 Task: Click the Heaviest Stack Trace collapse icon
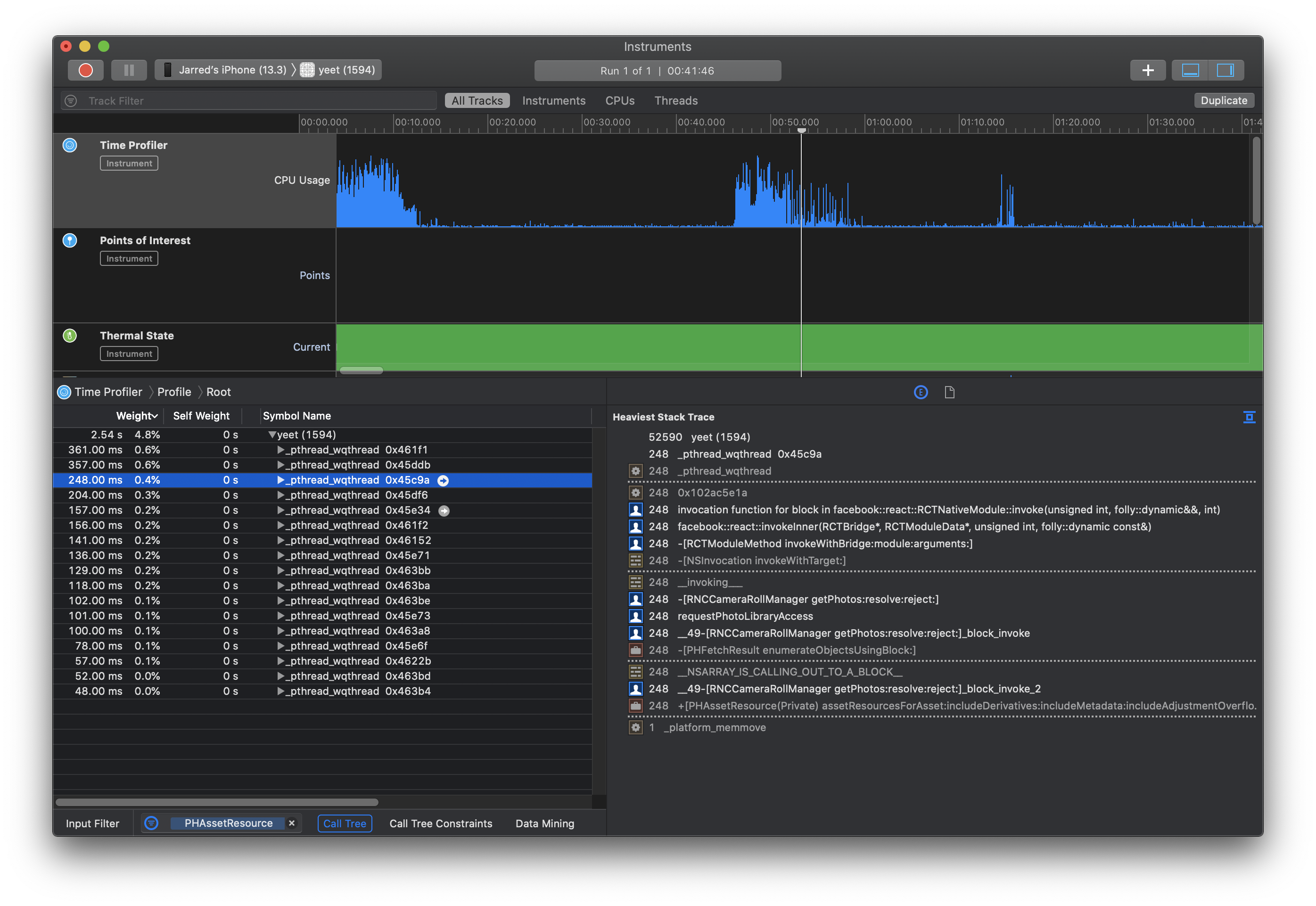1249,417
